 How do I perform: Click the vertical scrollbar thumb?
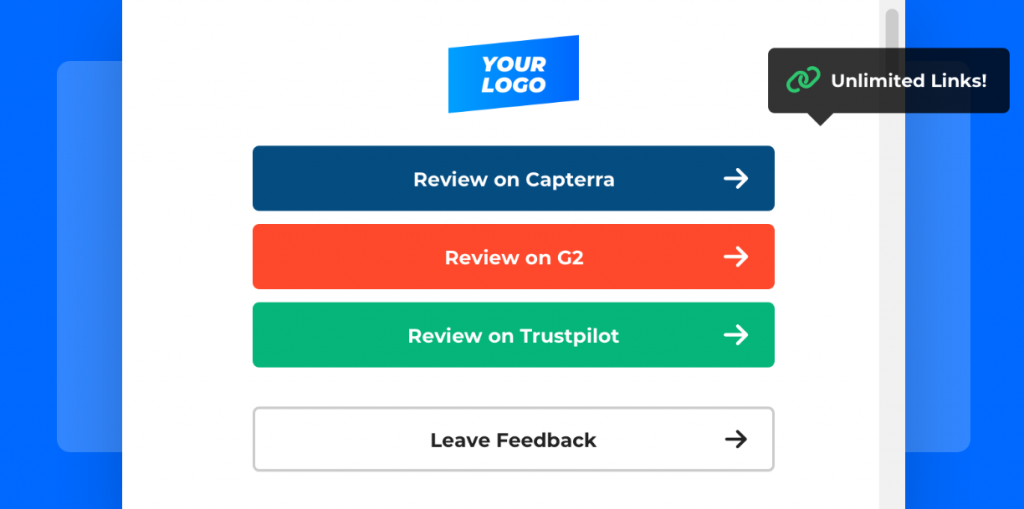[891, 33]
